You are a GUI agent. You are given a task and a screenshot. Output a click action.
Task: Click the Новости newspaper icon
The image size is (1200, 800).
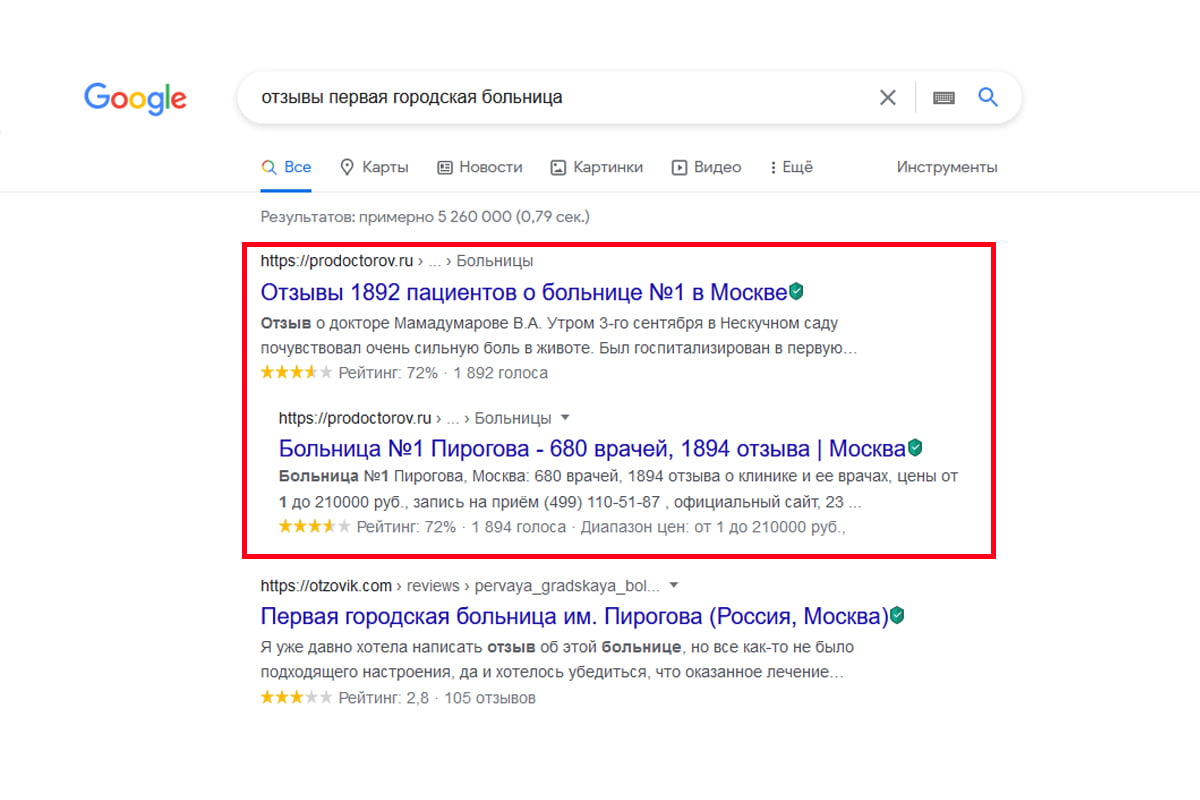[x=444, y=167]
